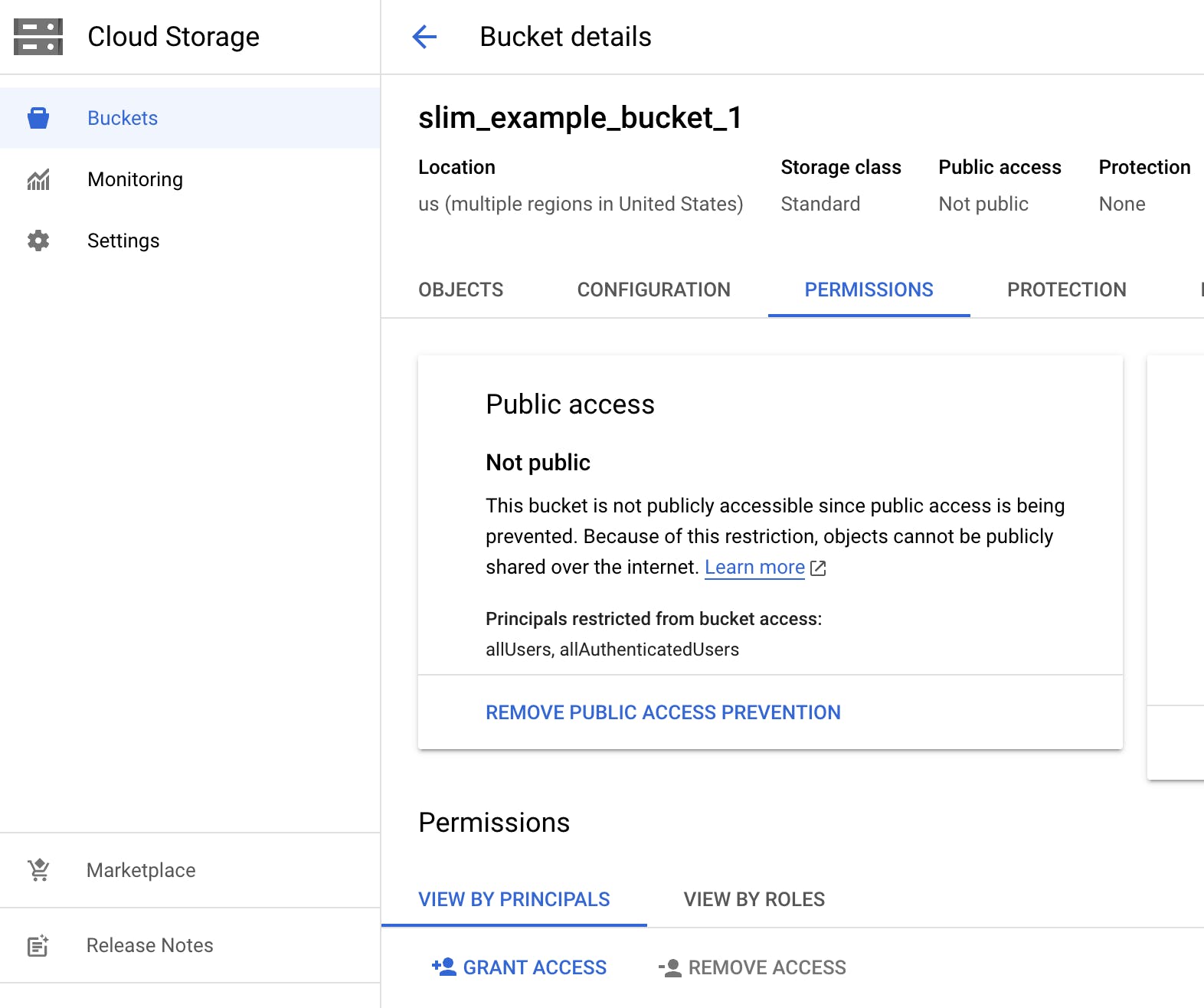Click the Marketplace cart icon
1204x1008 pixels.
[38, 870]
